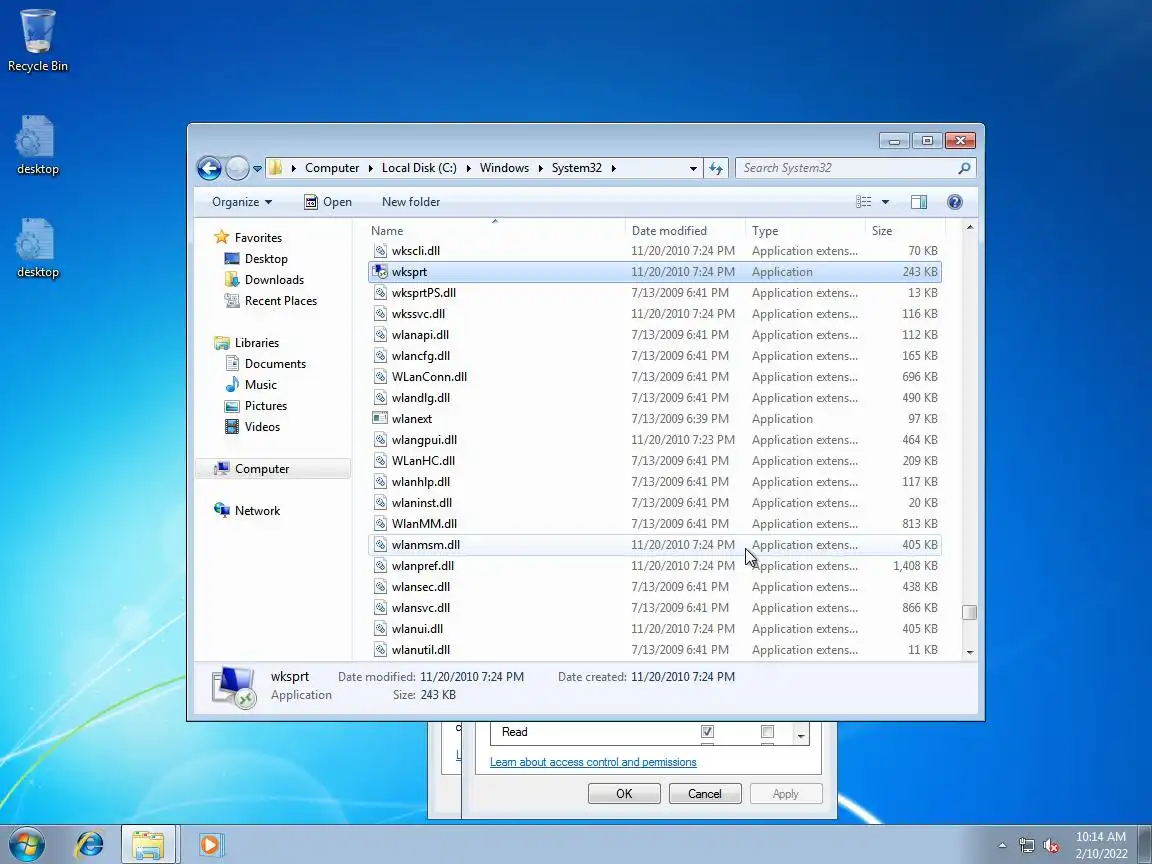Open Downloads in navigation pane
The image size is (1152, 864).
[x=274, y=280]
